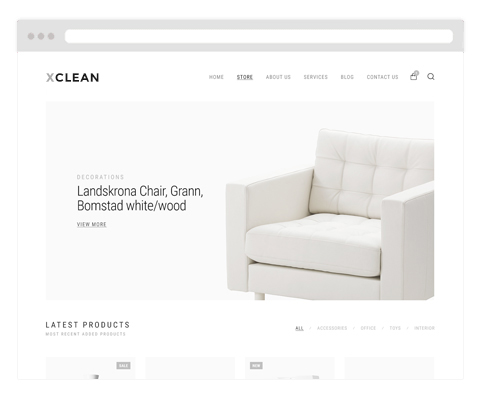Click the third browser window dot
Image resolution: width=480 pixels, height=400 pixels.
point(51,36)
